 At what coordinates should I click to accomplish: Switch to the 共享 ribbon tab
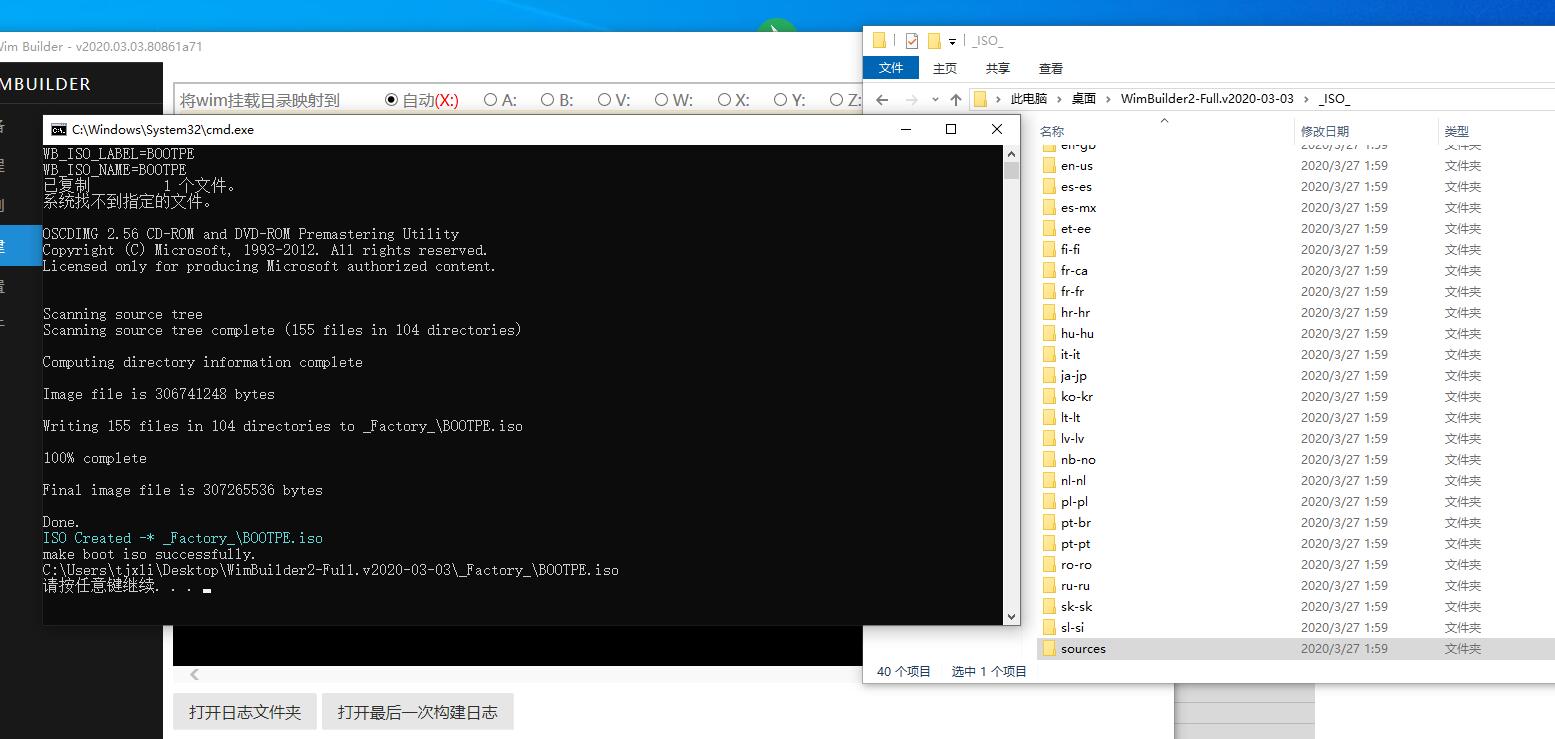coord(998,68)
